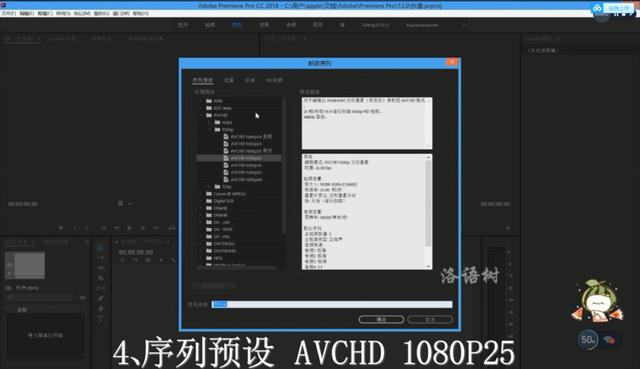This screenshot has height=369, width=640.
Task: Open the 窗口(W) menu
Action: point(121,13)
